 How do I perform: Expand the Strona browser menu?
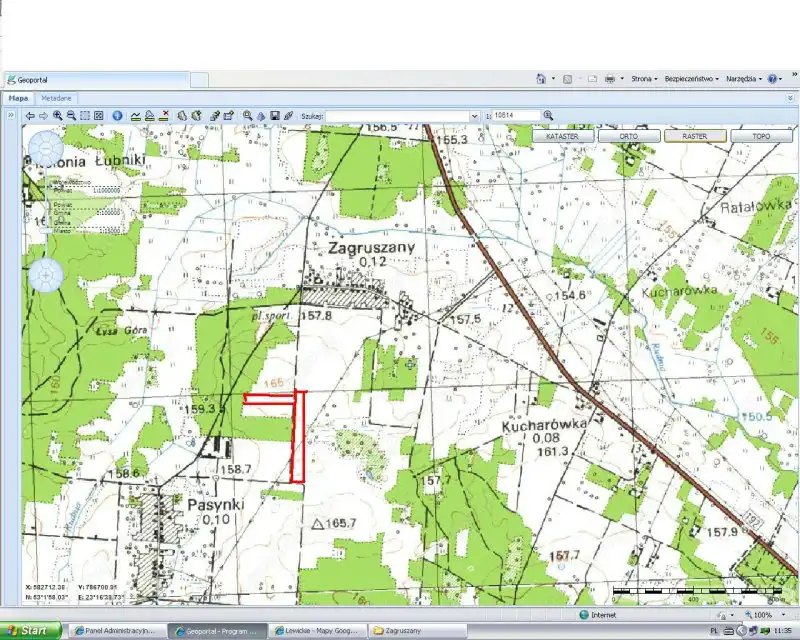coord(643,78)
